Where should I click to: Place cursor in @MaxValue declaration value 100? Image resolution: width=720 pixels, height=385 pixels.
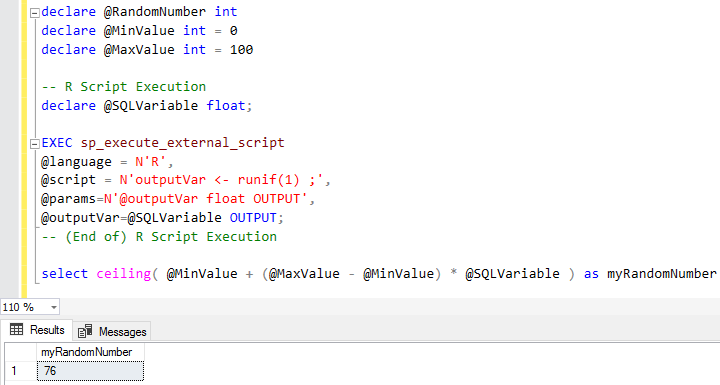point(242,50)
